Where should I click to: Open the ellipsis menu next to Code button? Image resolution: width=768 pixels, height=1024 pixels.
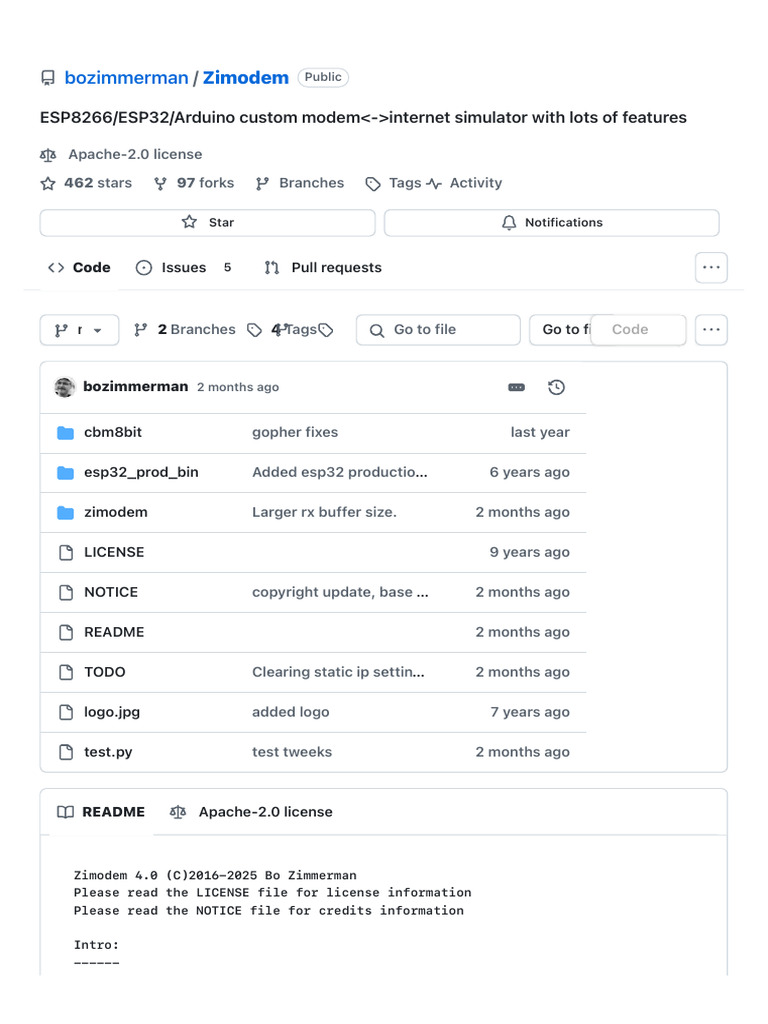pyautogui.click(x=711, y=330)
